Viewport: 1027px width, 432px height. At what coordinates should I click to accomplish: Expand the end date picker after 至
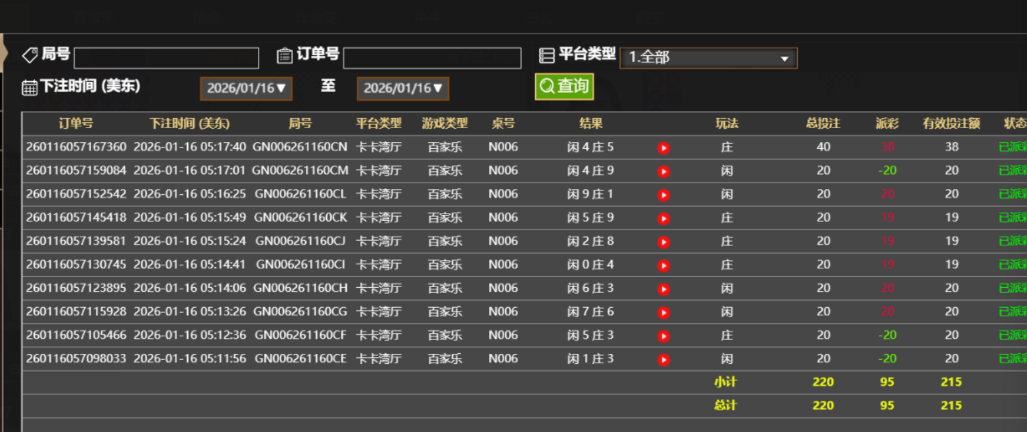click(402, 88)
